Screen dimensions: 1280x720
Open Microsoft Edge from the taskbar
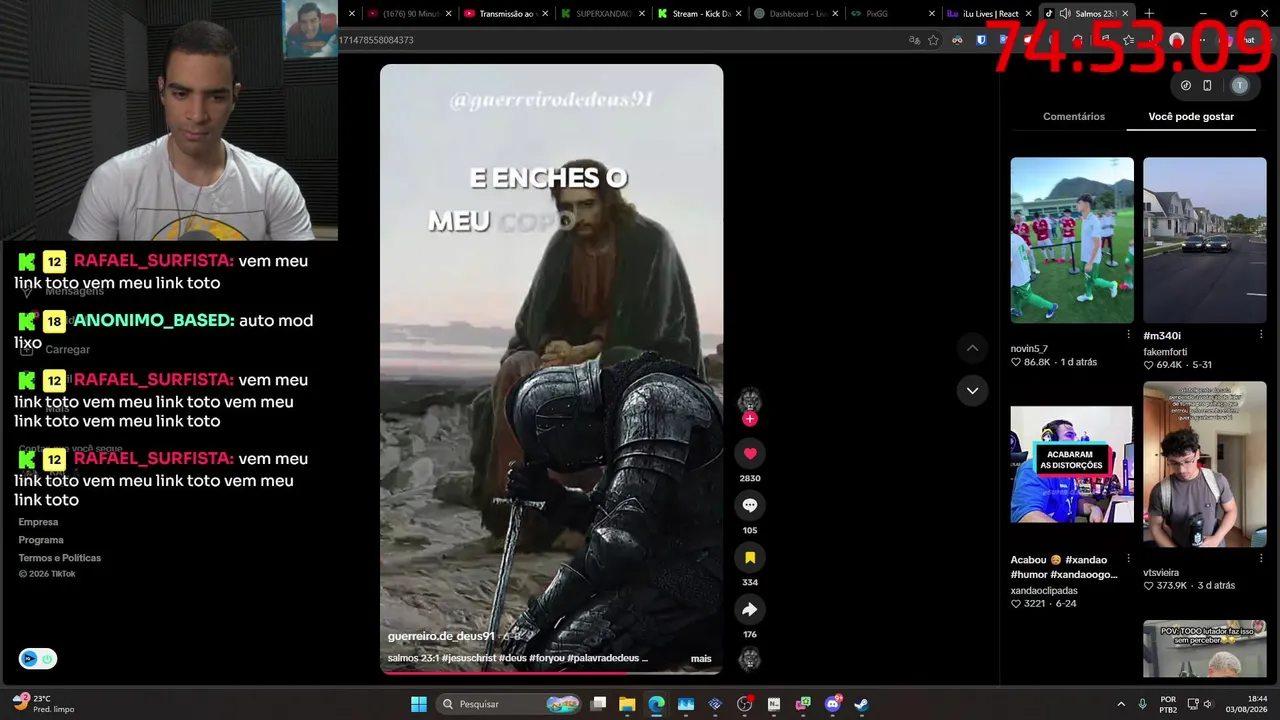pyautogui.click(x=656, y=704)
